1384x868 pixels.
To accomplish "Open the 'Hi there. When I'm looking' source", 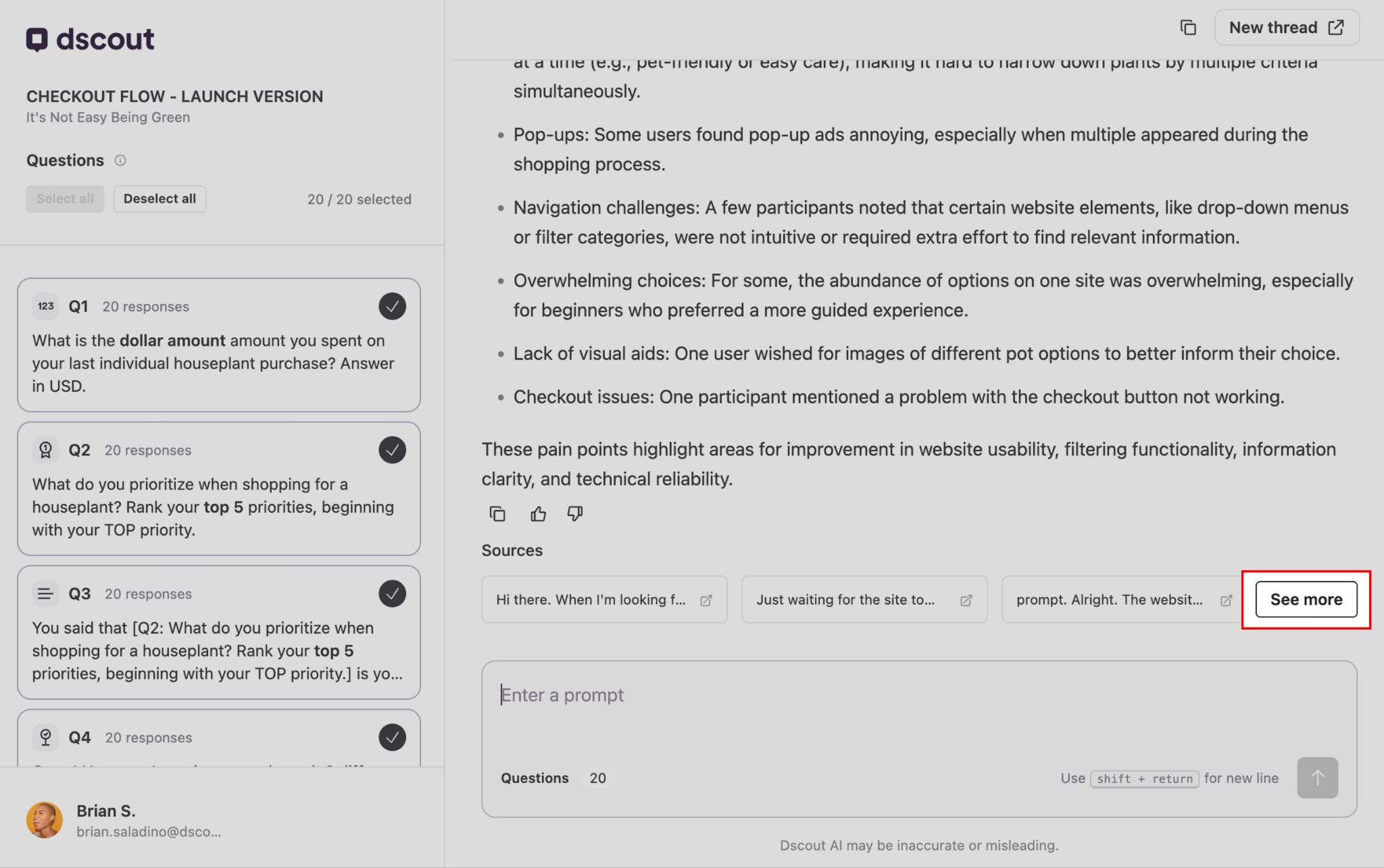I will 604,599.
